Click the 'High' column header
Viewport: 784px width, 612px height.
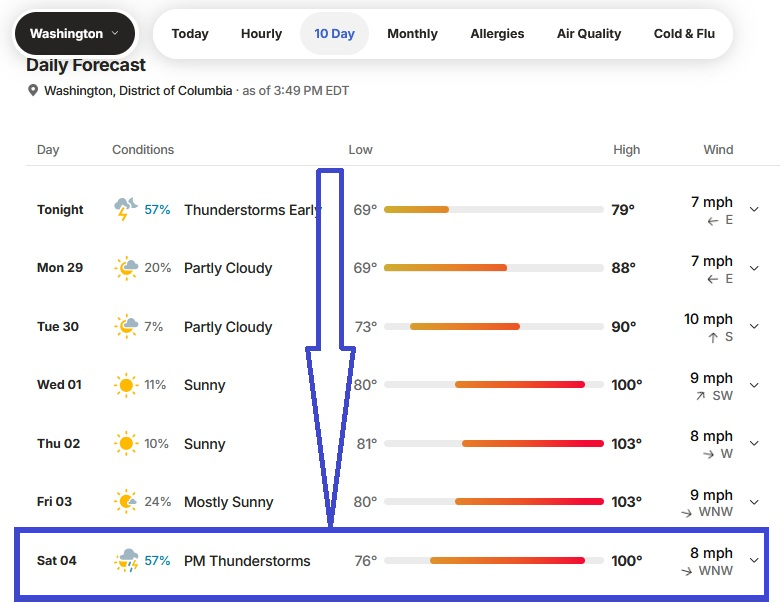[x=626, y=150]
